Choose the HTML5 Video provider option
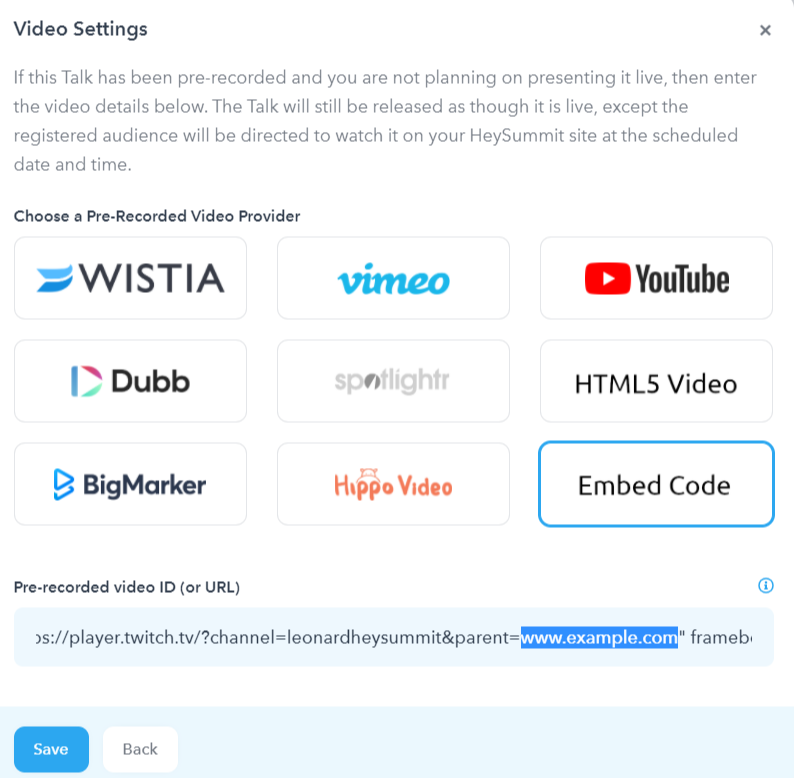 coord(656,381)
